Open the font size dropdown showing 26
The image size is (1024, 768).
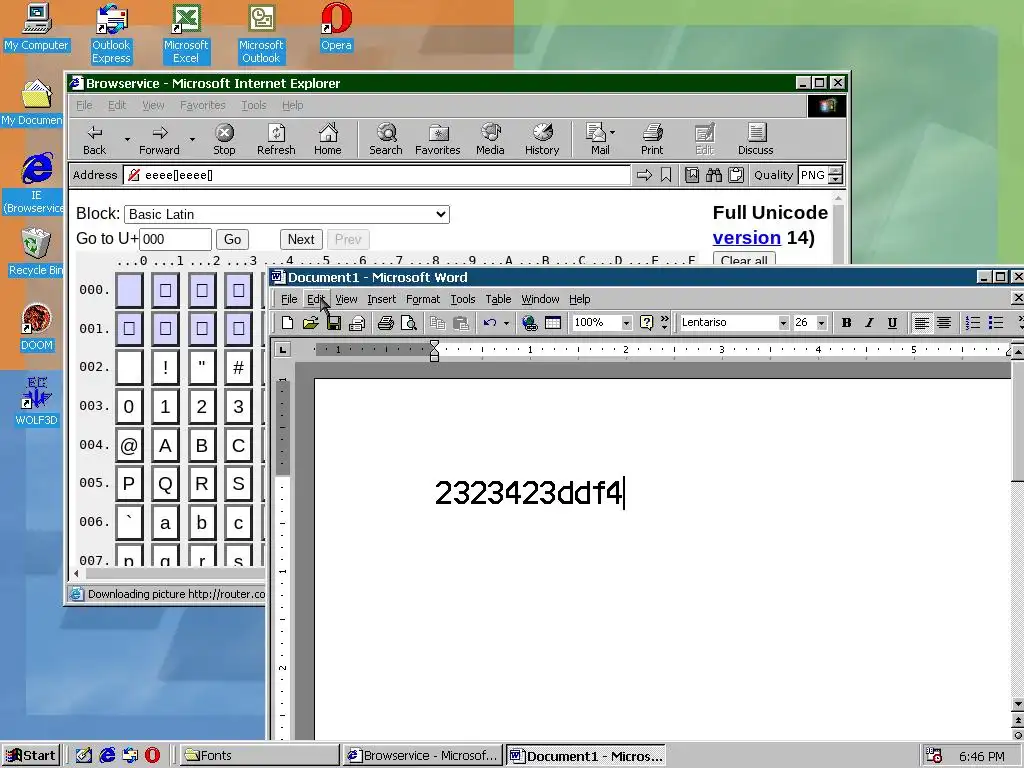coord(822,323)
